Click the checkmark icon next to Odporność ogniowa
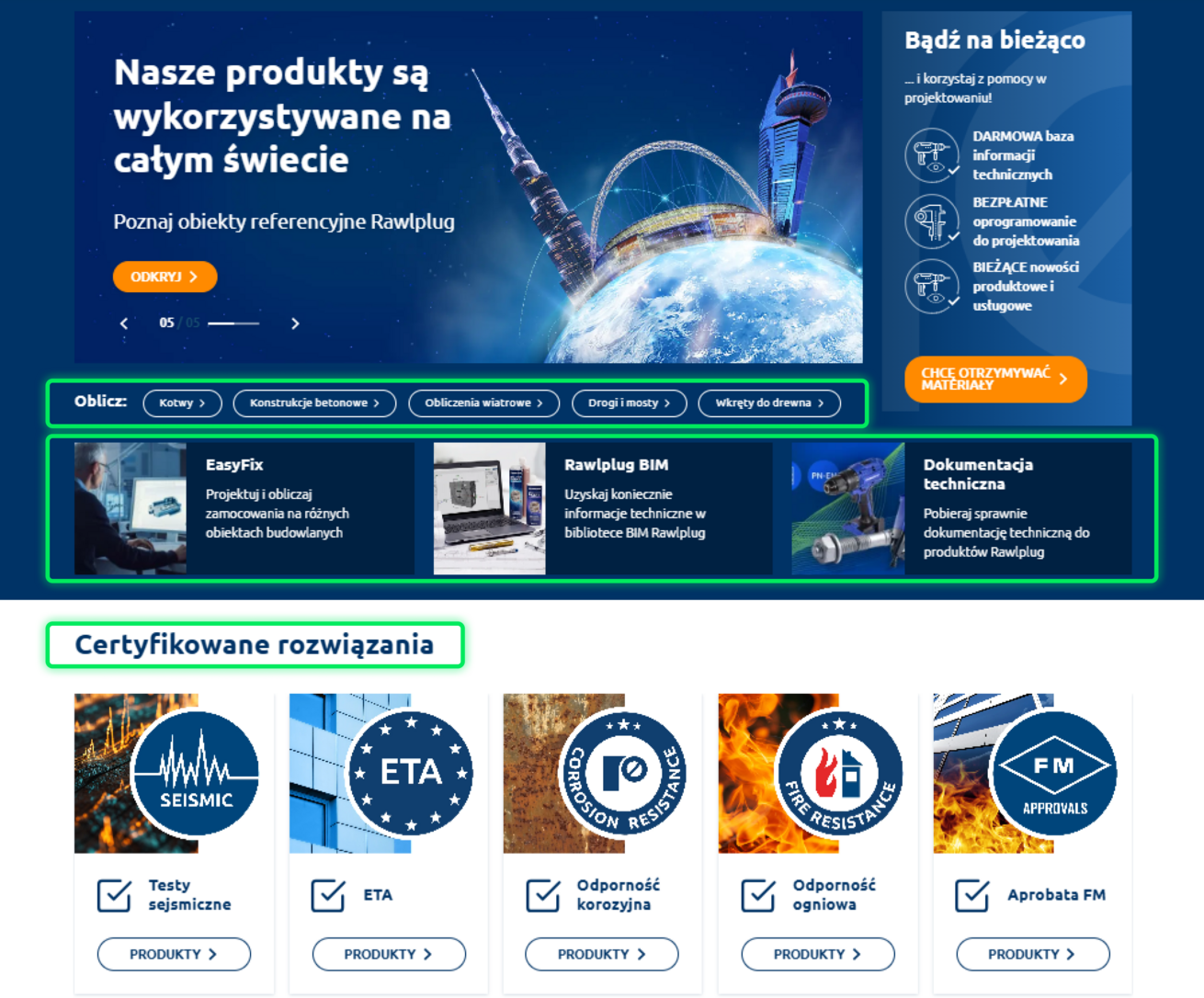Screen dimensions: 1204x998 pyautogui.click(x=759, y=895)
